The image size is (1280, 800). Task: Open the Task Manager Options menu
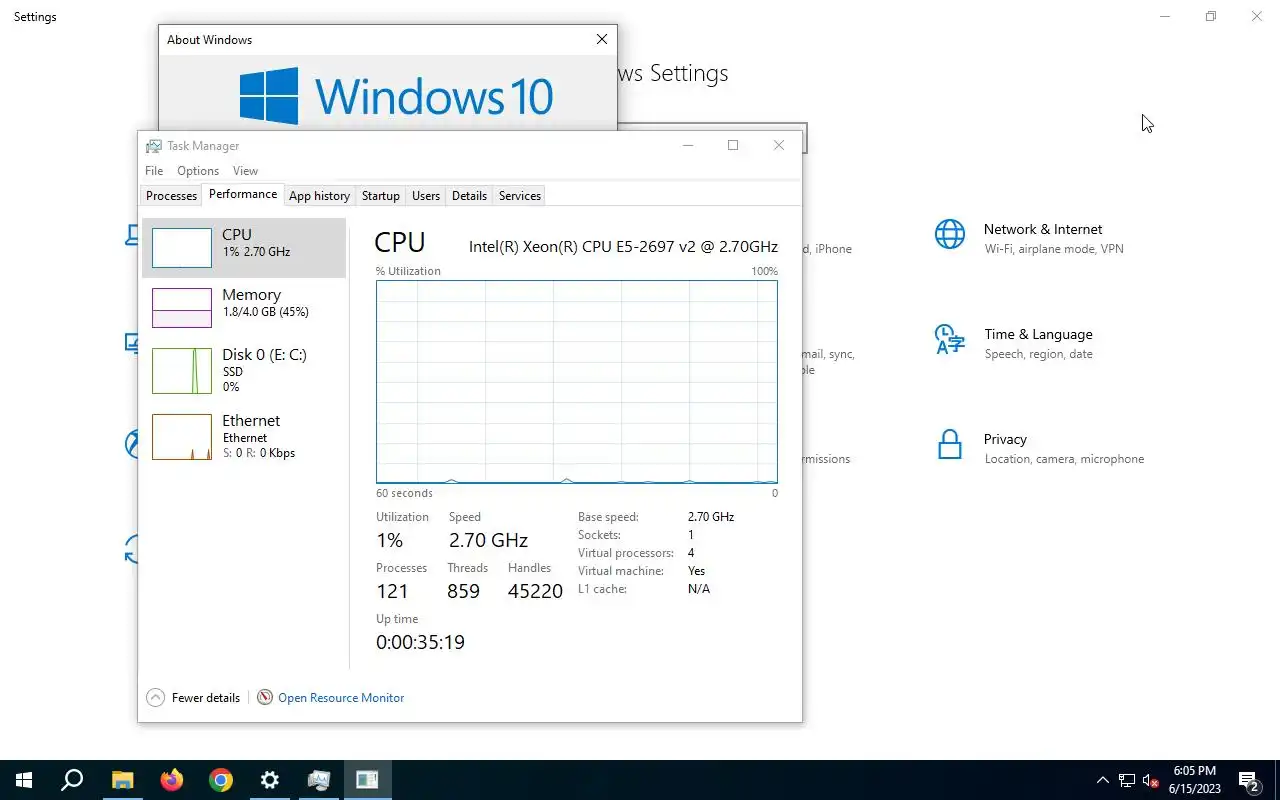pos(198,171)
